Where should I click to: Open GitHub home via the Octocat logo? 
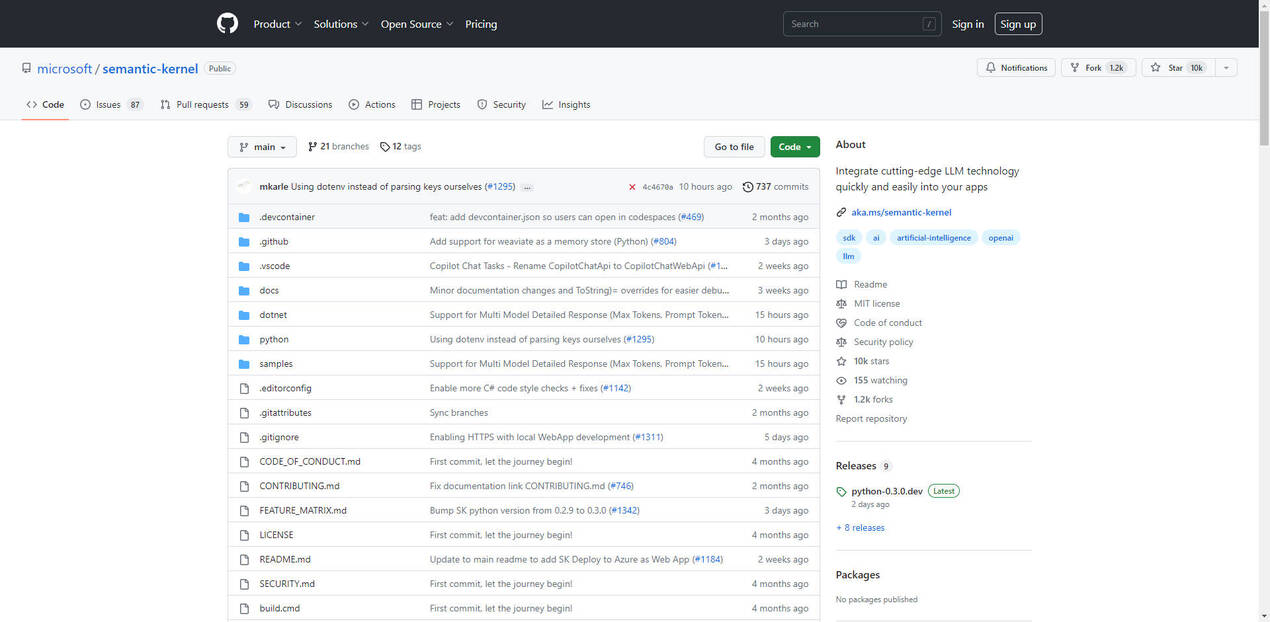227,24
